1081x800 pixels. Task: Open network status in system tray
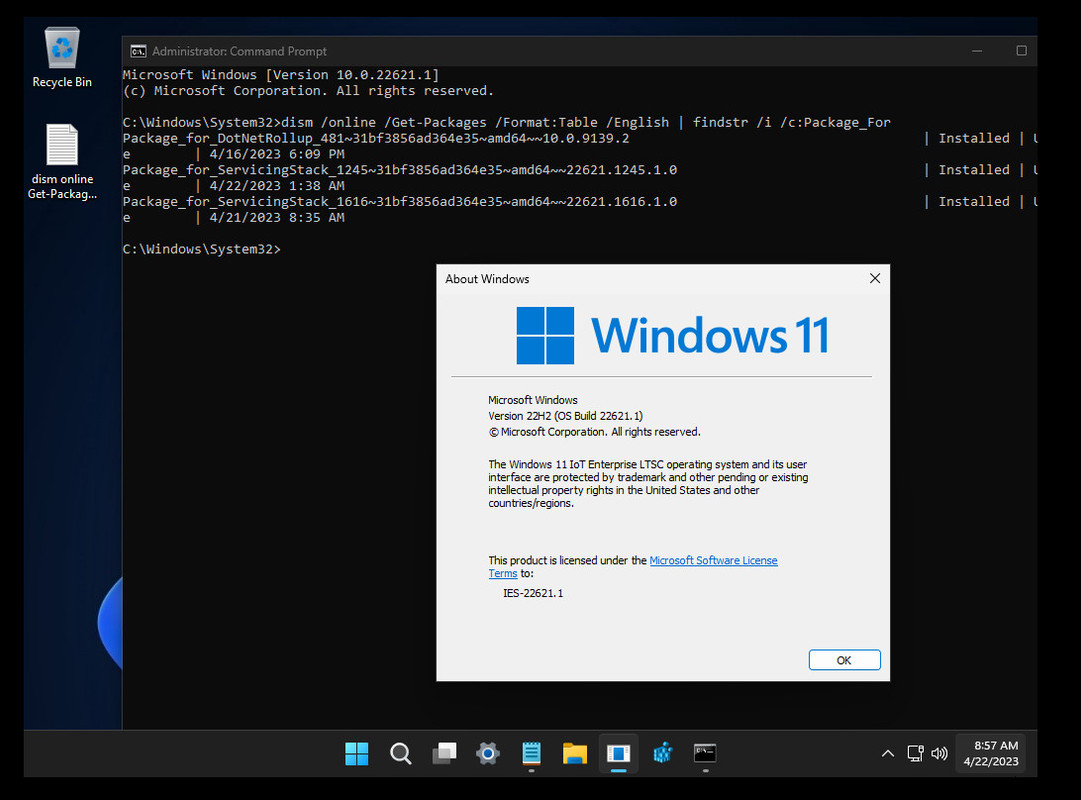point(915,753)
